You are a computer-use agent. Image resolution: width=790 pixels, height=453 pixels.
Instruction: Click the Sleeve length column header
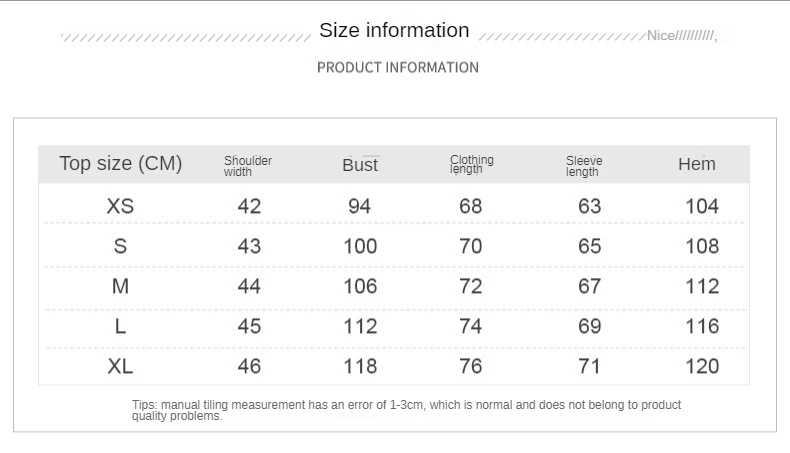[583, 166]
